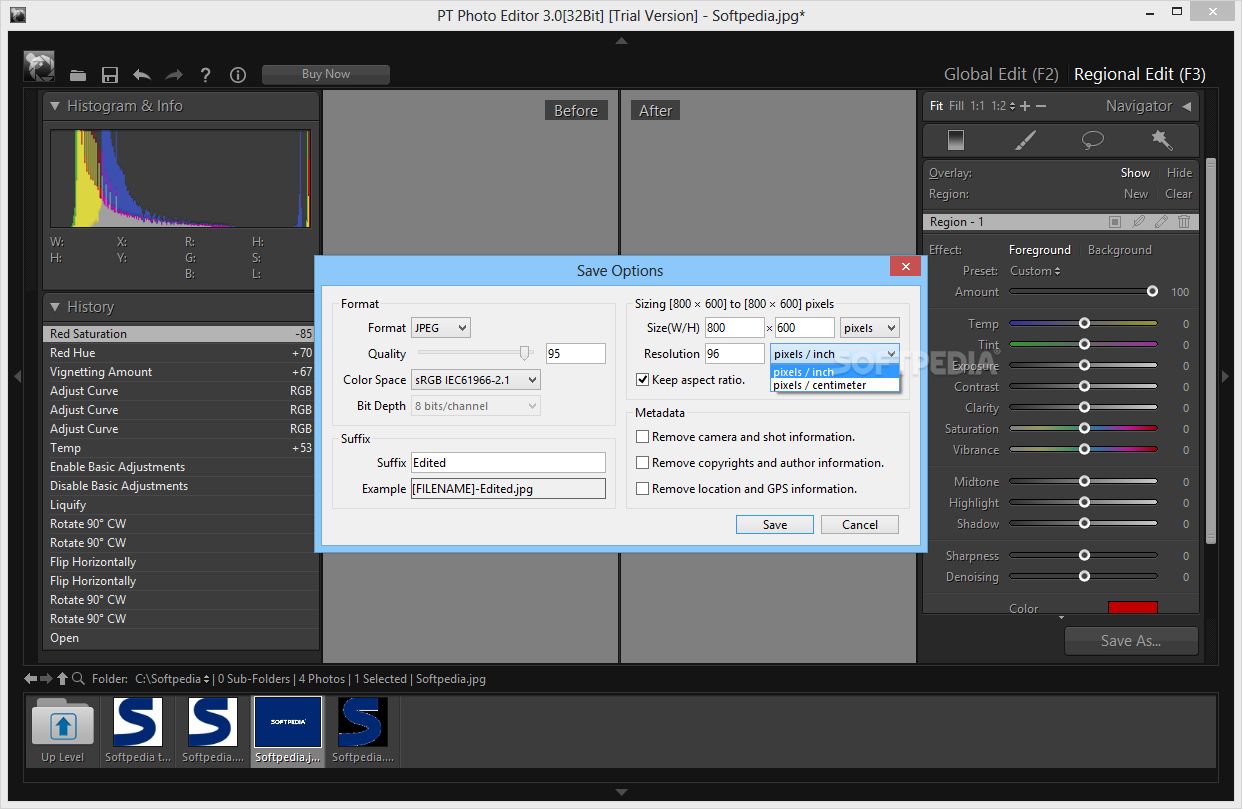Switch to Regional Edit (F3) tab
The image size is (1242, 809).
(x=1139, y=74)
